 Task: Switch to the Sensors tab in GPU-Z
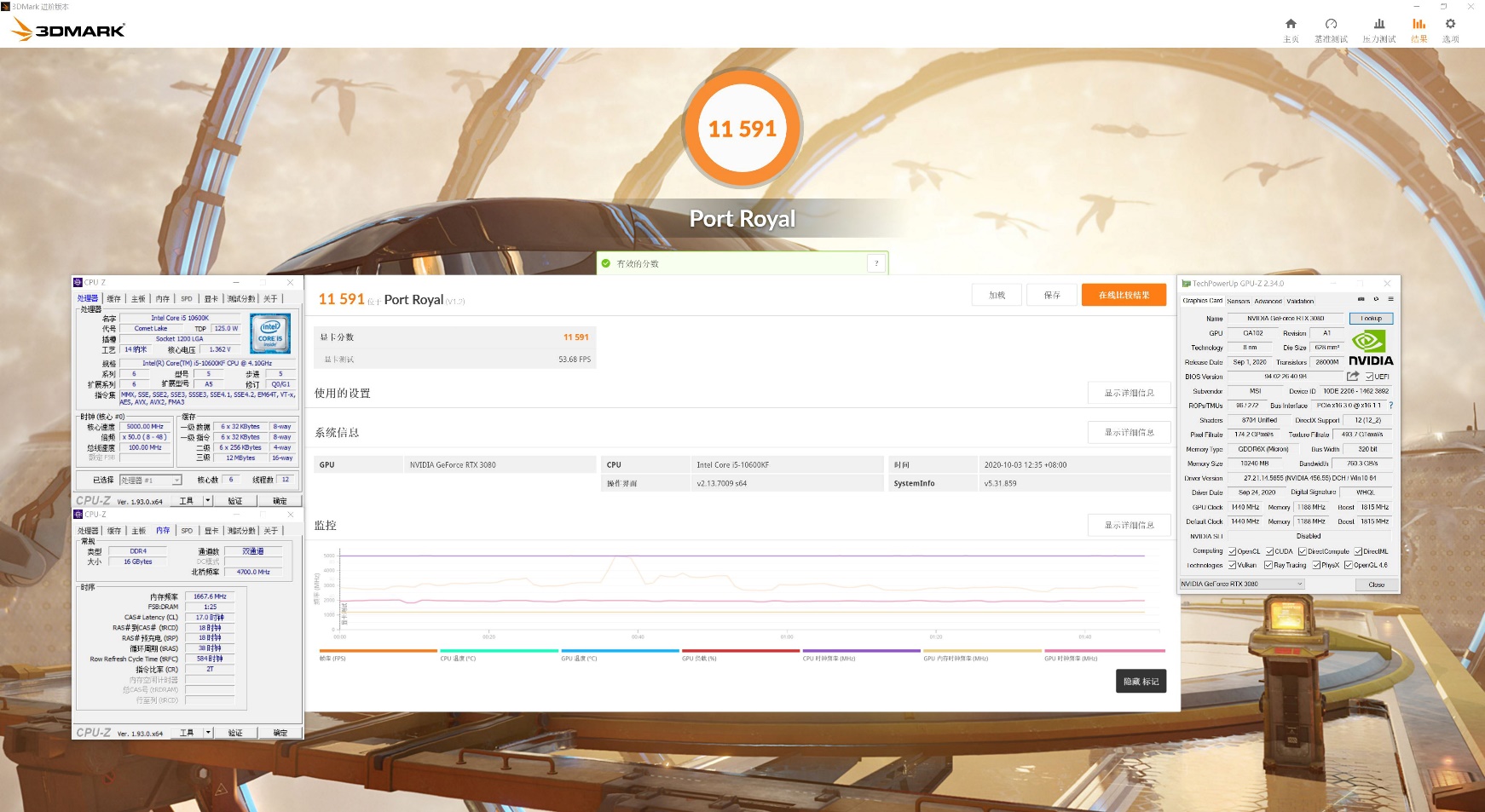[x=1239, y=301]
